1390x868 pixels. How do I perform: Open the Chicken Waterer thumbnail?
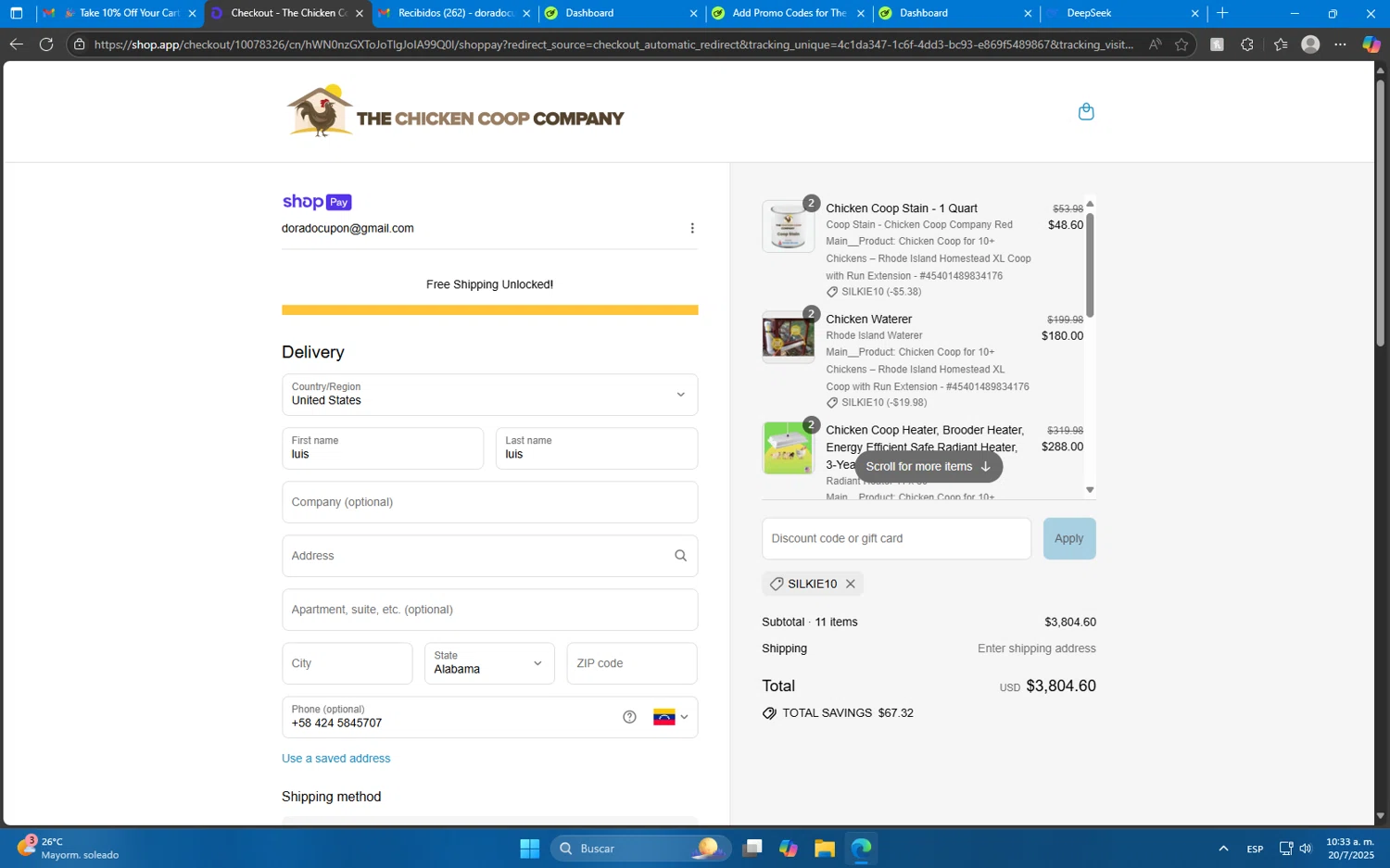click(x=789, y=337)
